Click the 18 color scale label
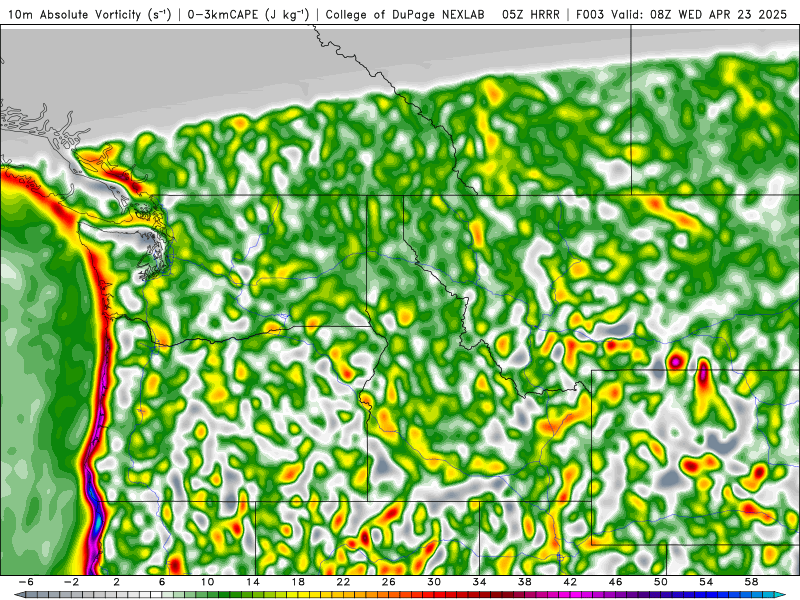 coord(298,582)
